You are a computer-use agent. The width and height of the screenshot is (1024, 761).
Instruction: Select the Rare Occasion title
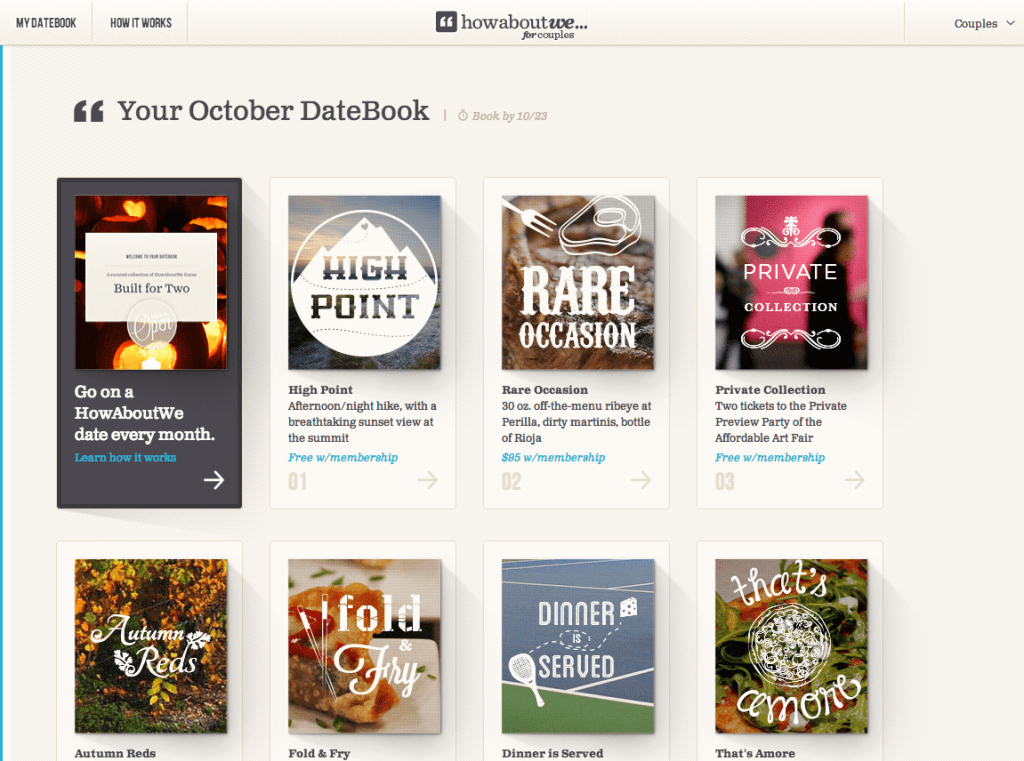pyautogui.click(x=545, y=390)
